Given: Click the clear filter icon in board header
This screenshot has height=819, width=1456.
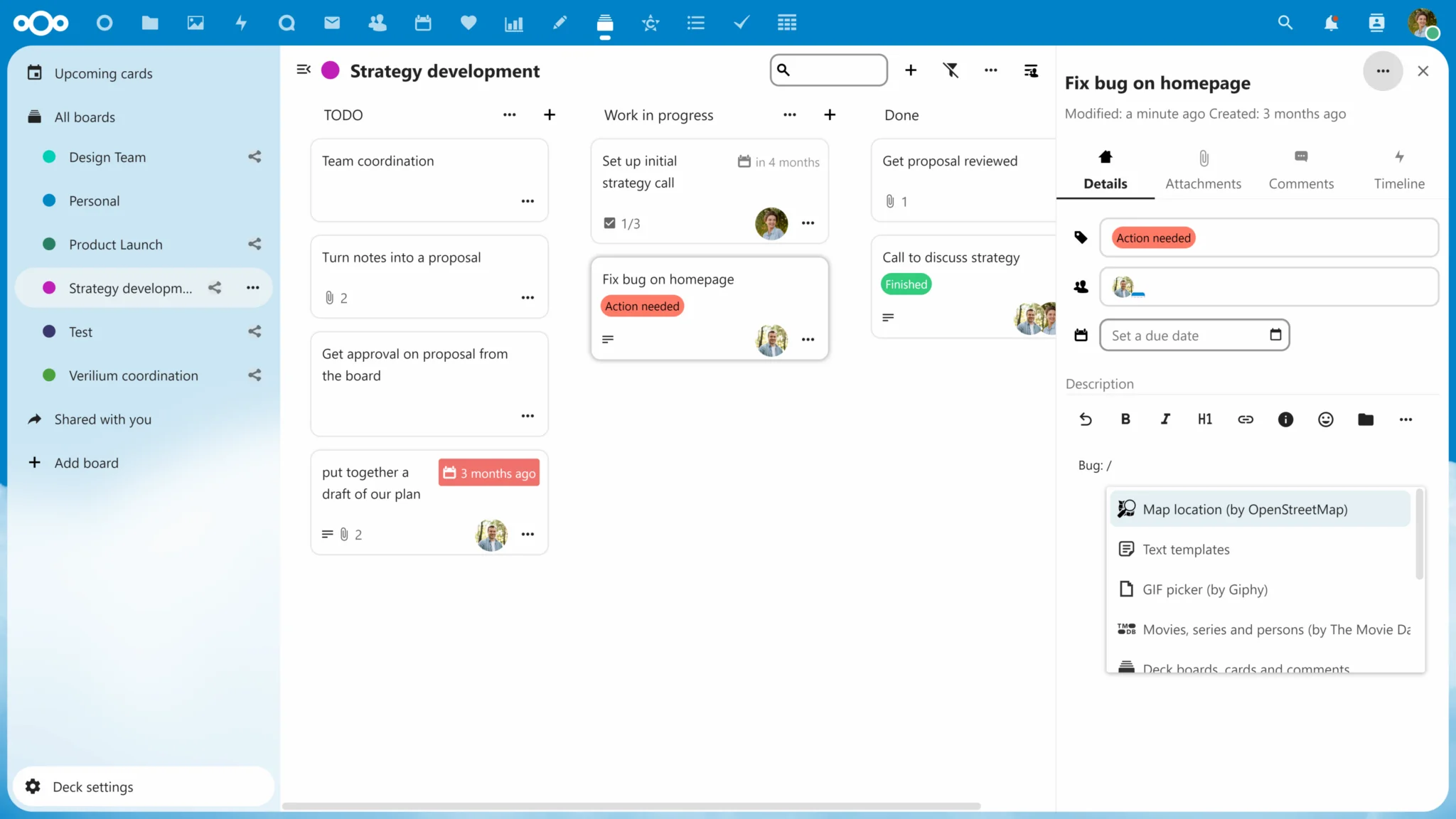Looking at the screenshot, I should pyautogui.click(x=951, y=70).
